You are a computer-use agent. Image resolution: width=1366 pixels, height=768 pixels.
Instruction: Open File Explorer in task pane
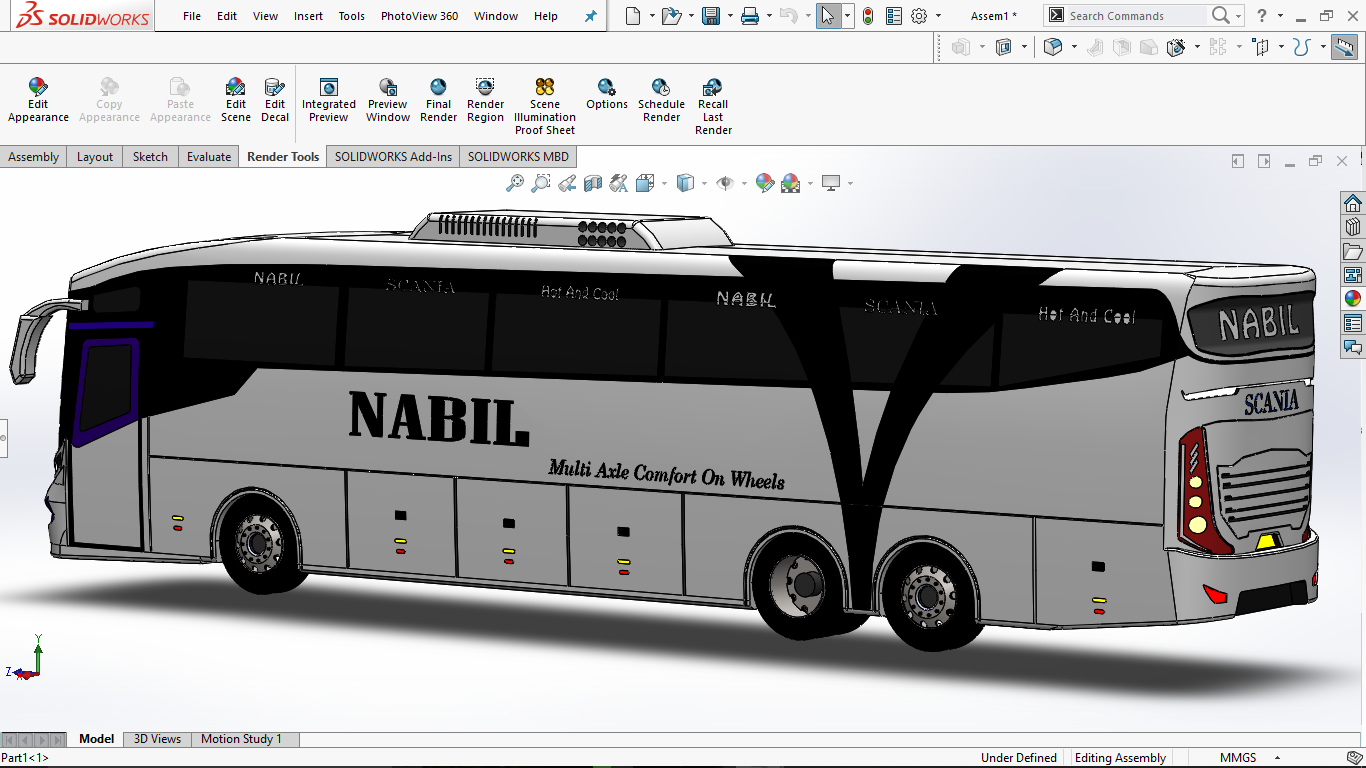pos(1353,251)
